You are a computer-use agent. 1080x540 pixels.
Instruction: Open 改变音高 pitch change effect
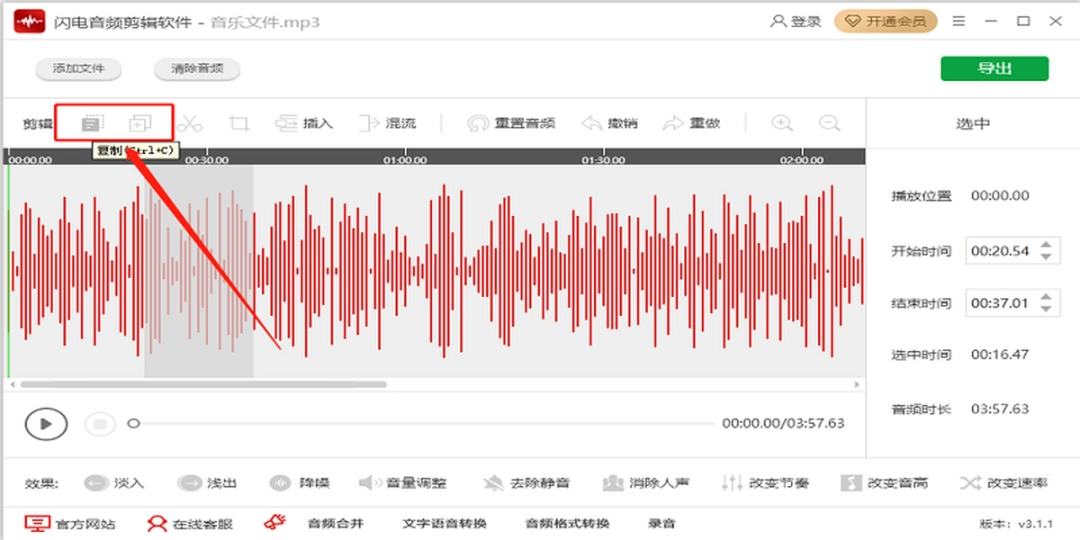coord(885,483)
